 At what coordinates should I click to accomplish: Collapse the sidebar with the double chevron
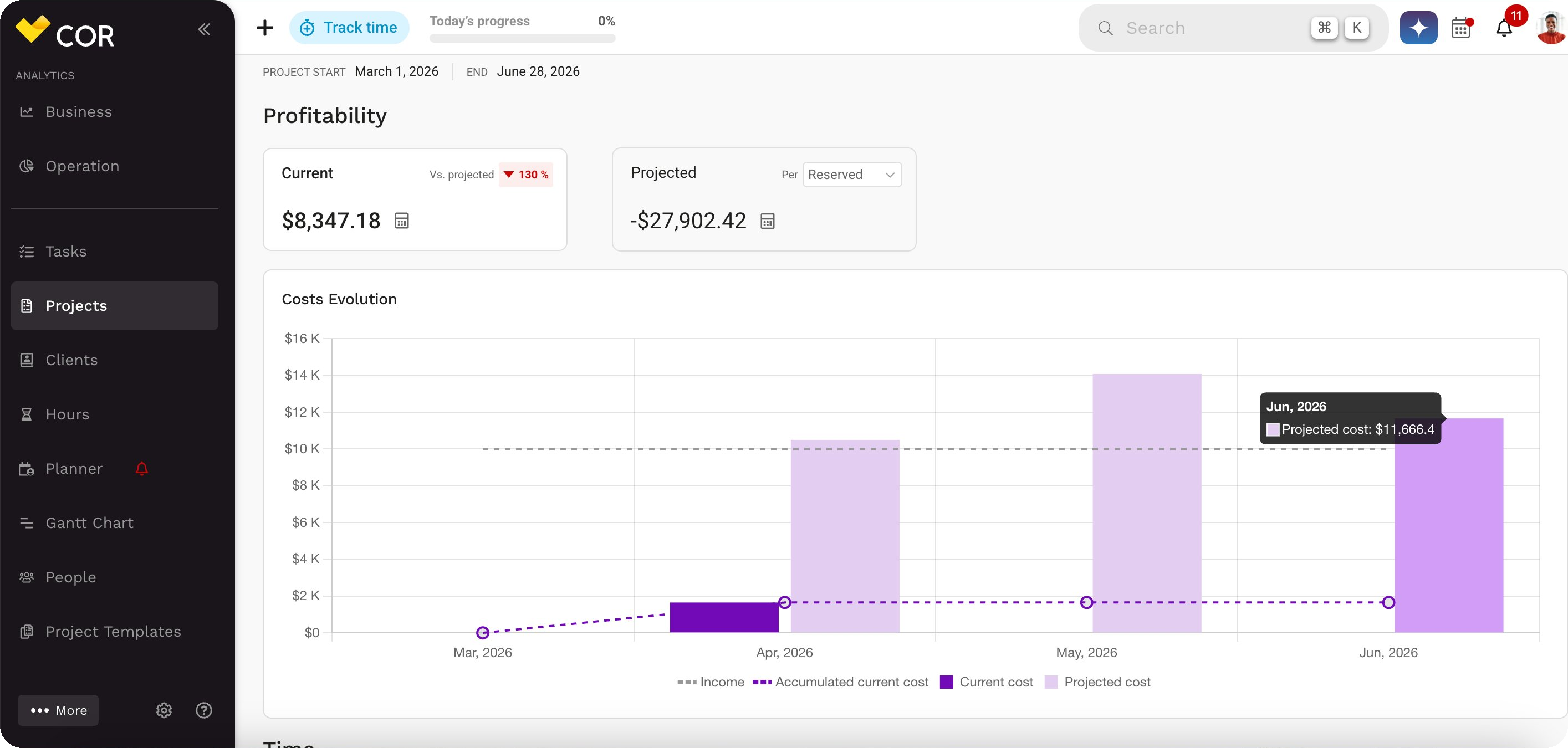[x=204, y=29]
